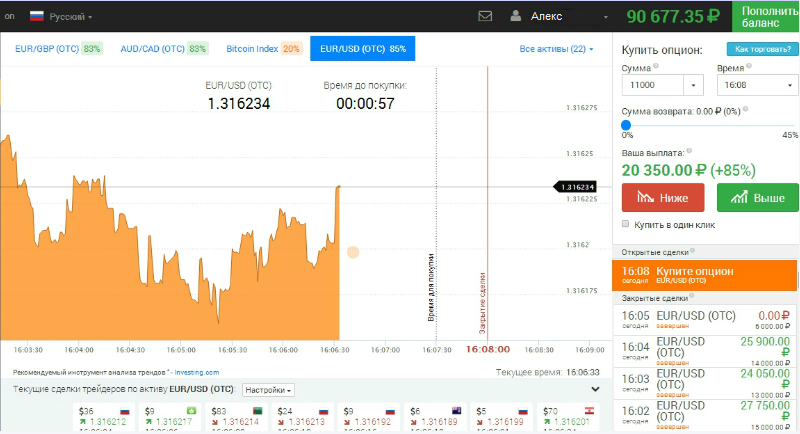
Task: Click the info icon beside Открытые сделки
Action: click(x=691, y=251)
